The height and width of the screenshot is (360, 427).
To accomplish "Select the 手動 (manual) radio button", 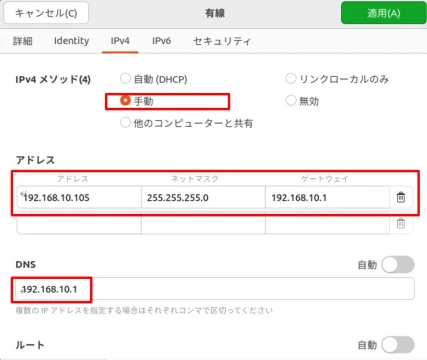I will coord(125,101).
